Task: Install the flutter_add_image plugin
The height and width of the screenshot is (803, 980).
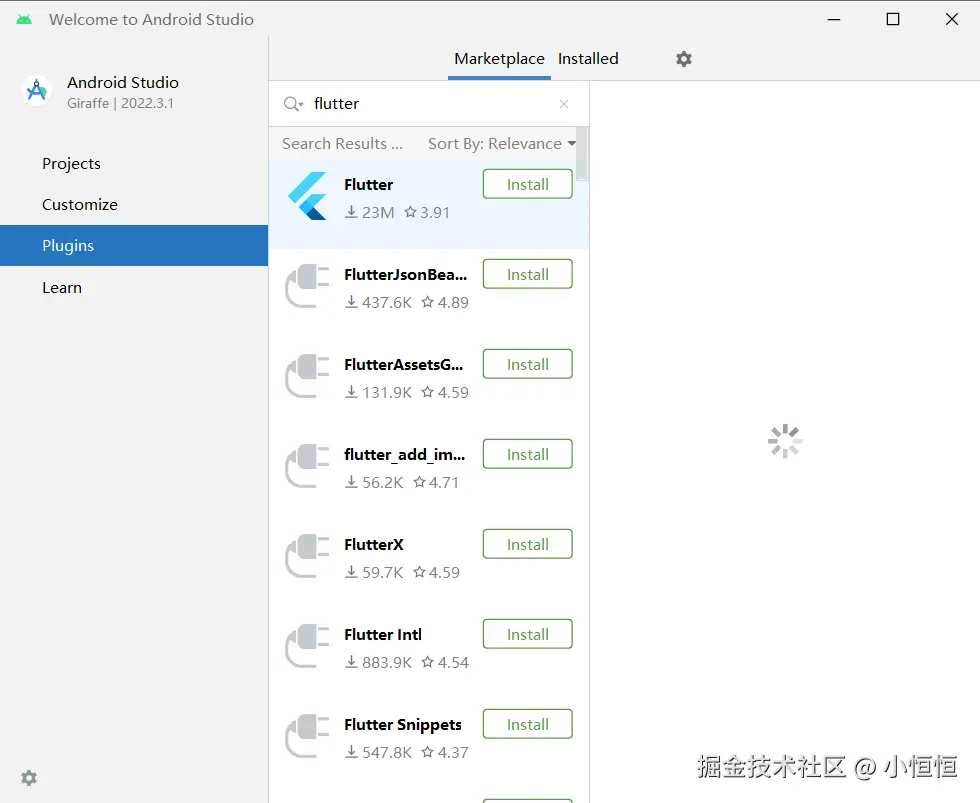Action: [528, 454]
